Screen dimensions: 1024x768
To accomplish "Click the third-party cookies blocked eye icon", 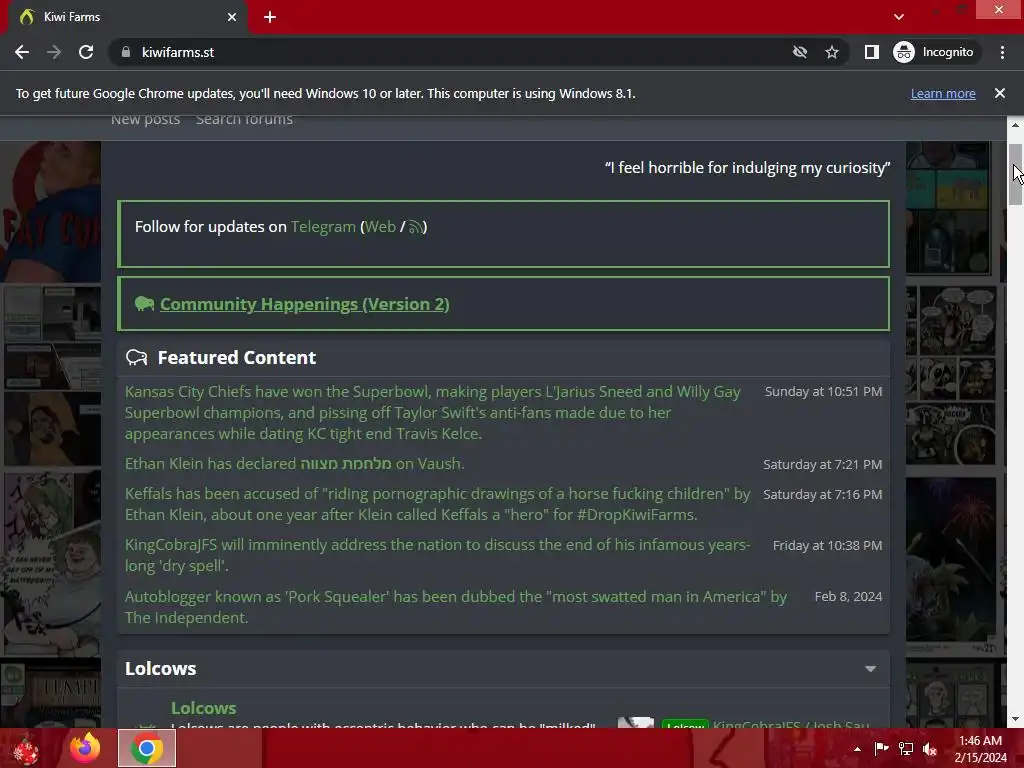I will (x=800, y=52).
